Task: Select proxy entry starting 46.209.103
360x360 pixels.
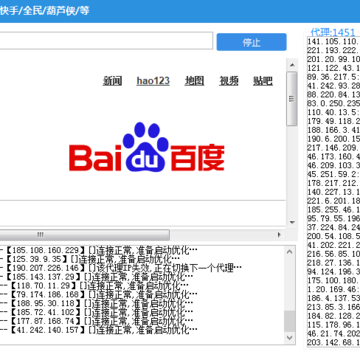Action: click(x=333, y=165)
